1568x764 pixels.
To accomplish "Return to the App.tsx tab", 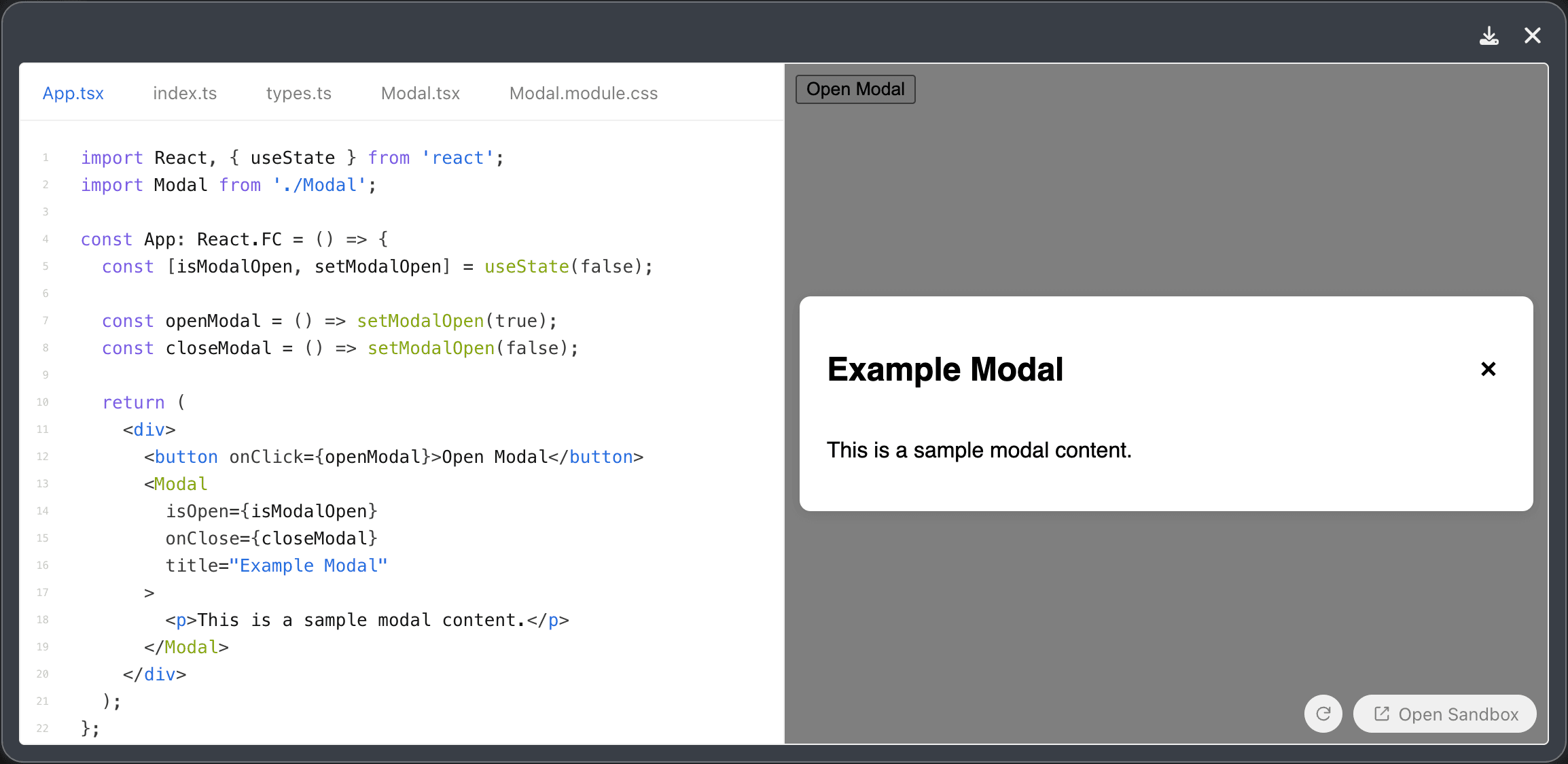I will (x=73, y=93).
